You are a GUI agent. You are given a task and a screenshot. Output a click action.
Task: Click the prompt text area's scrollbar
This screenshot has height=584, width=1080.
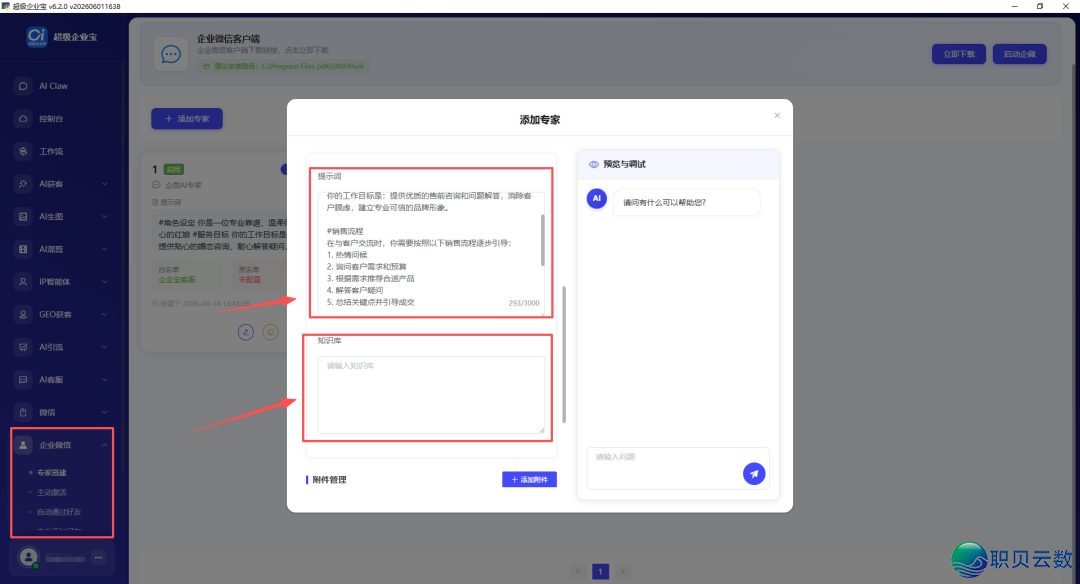543,240
